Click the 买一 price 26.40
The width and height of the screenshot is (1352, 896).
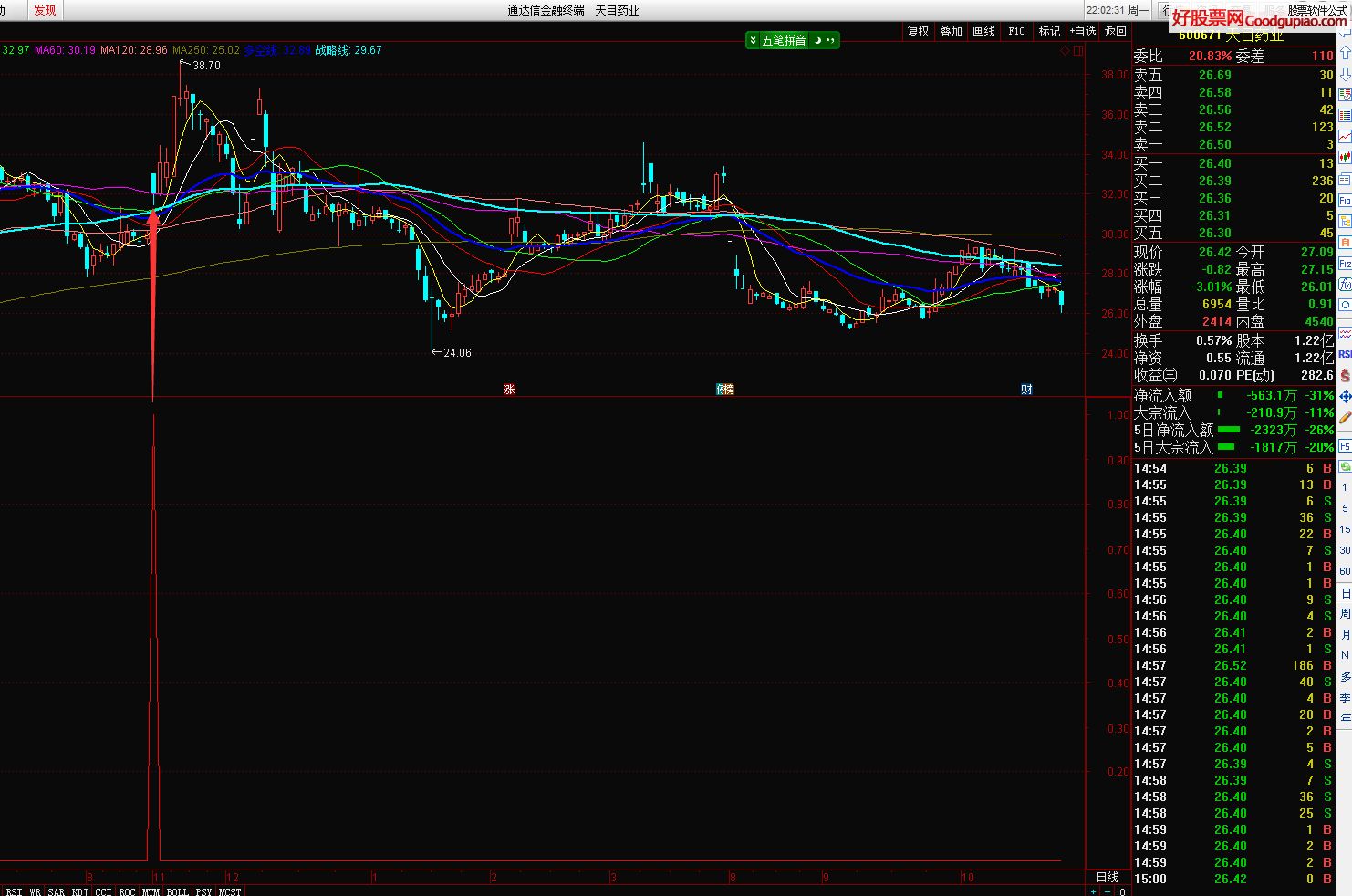pyautogui.click(x=1214, y=163)
